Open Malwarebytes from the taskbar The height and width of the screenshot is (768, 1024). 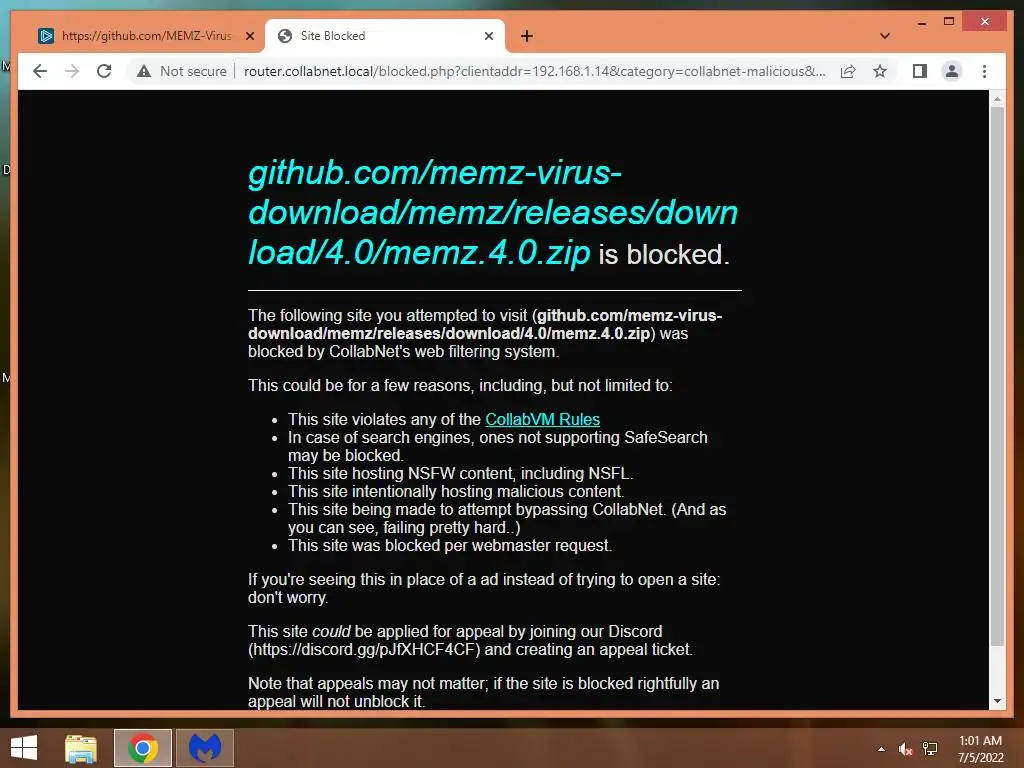(x=205, y=748)
